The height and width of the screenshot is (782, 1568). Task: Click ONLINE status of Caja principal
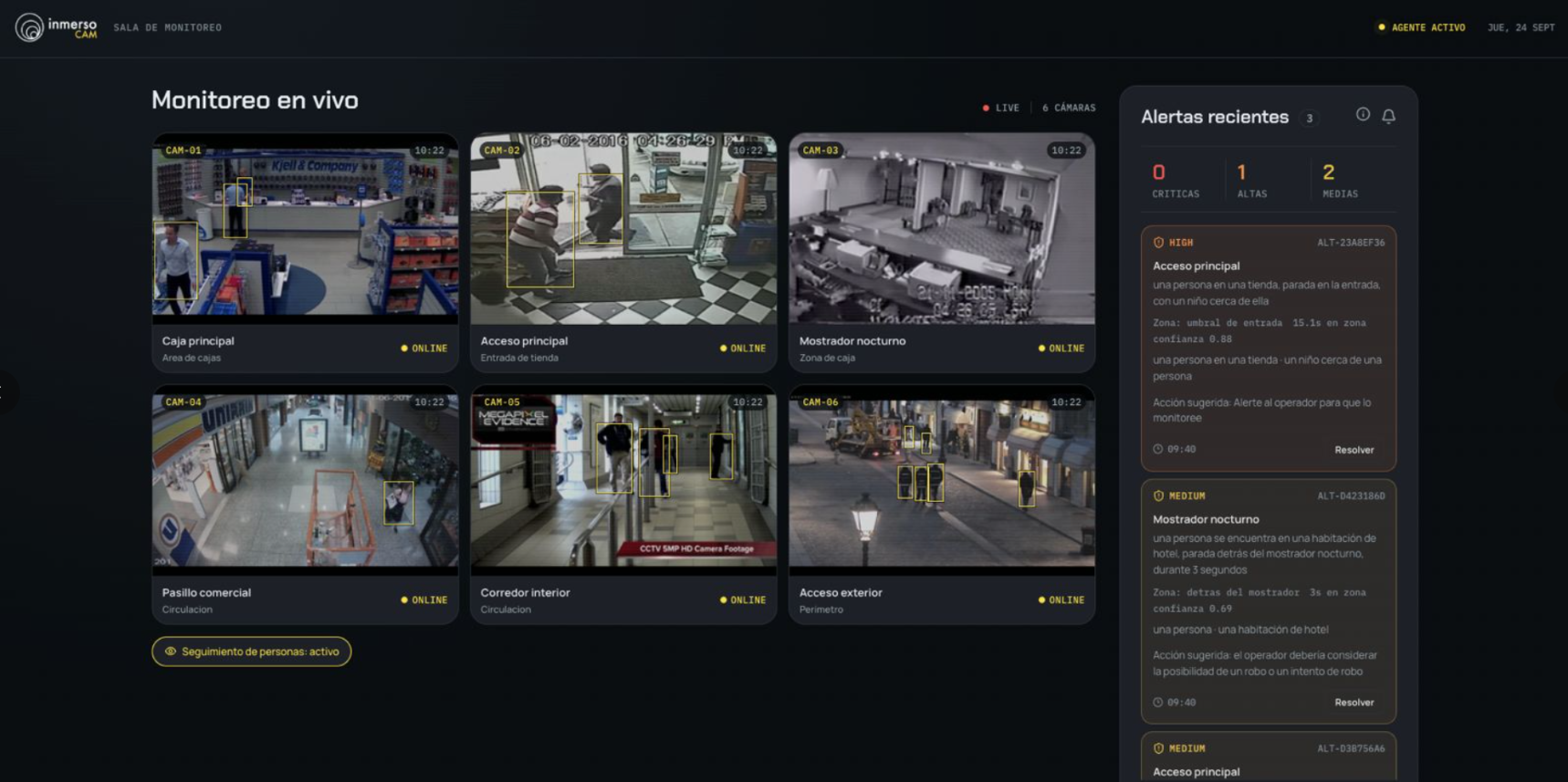tap(424, 349)
